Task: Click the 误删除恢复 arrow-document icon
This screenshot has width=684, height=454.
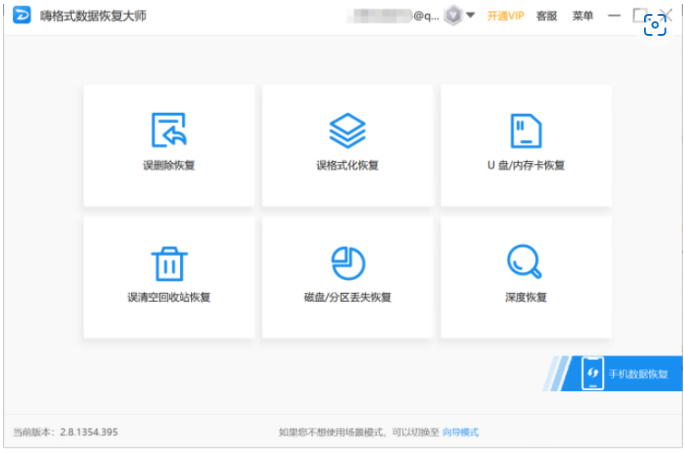Action: [169, 130]
